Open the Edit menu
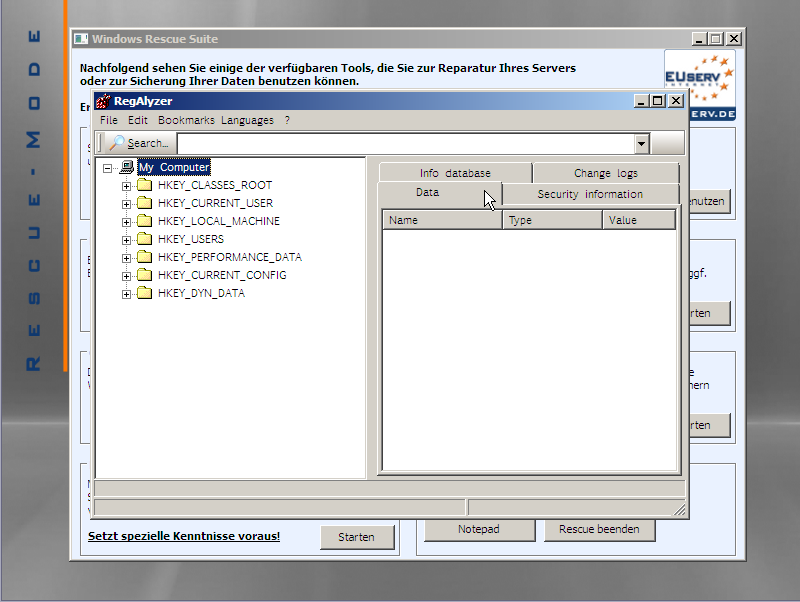800x602 pixels. coord(138,120)
